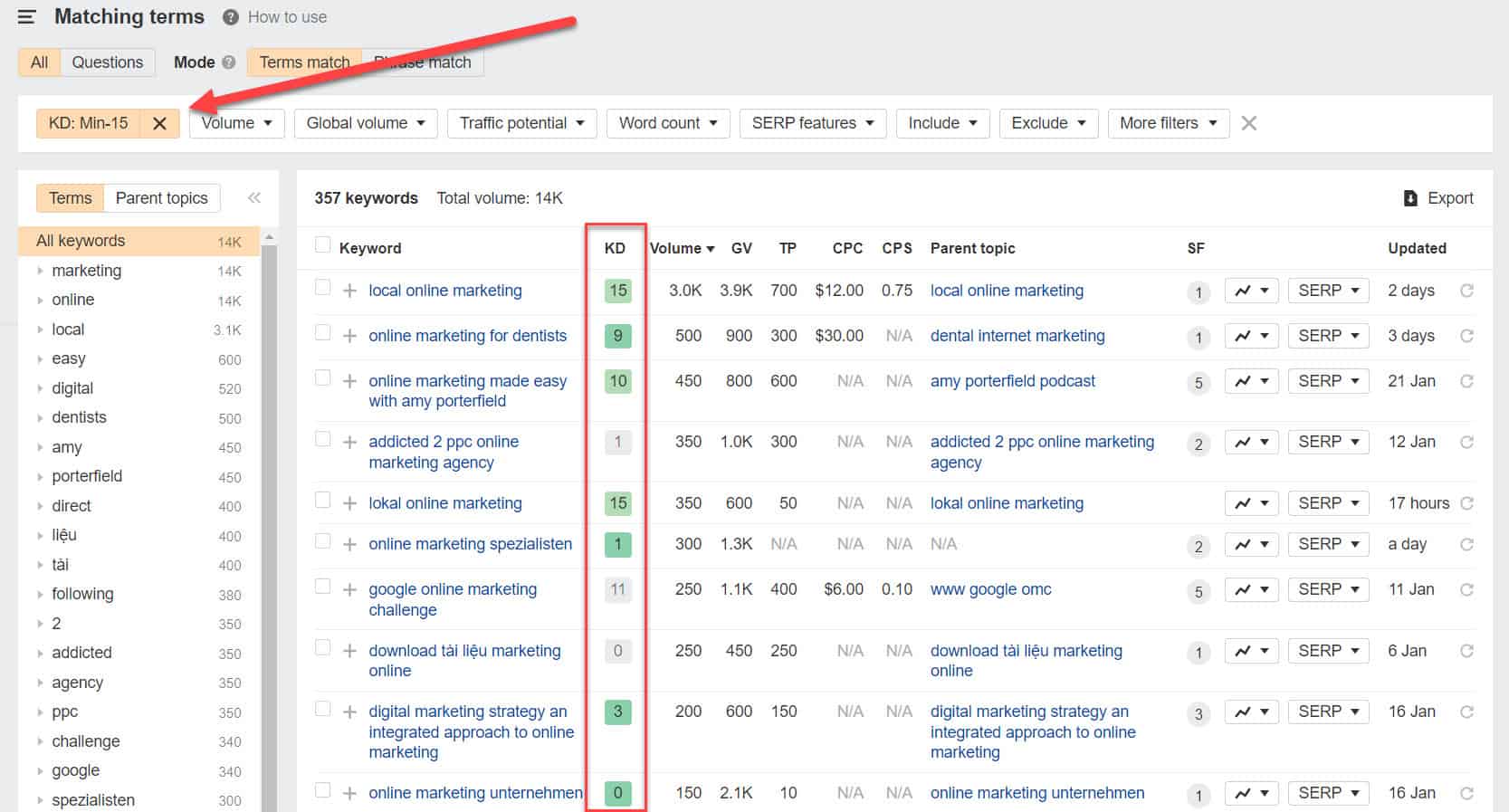Expand the dentists term in sidebar
The width and height of the screenshot is (1509, 812).
(x=40, y=418)
